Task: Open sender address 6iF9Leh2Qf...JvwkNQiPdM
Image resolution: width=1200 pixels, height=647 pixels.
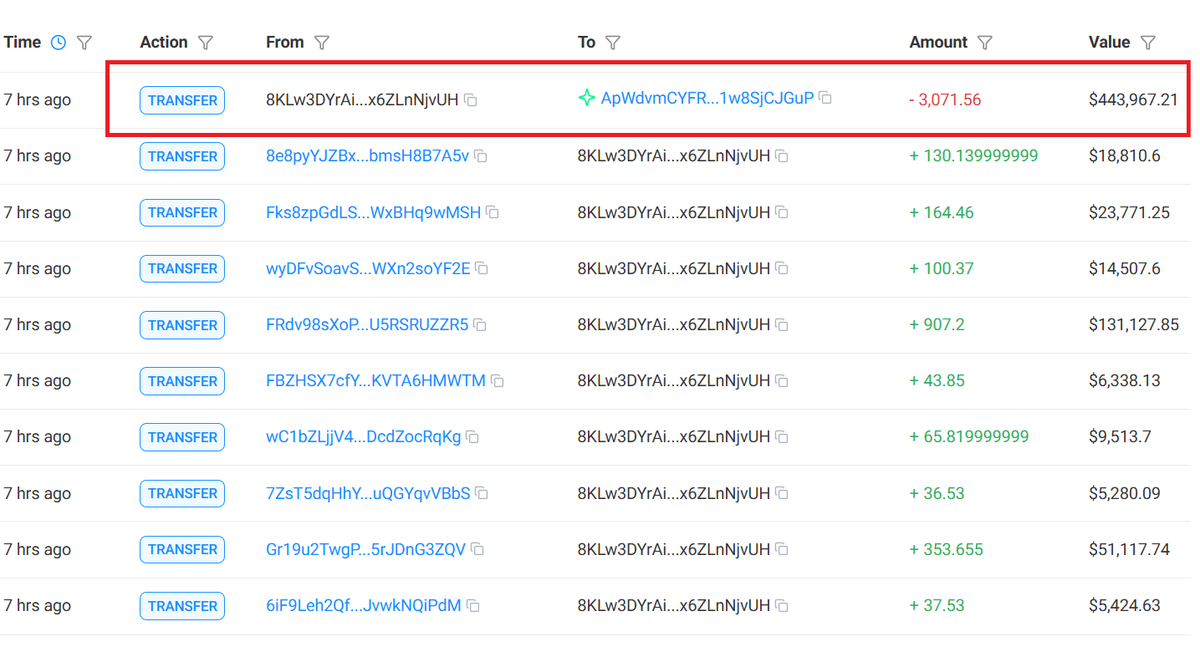Action: tap(364, 606)
